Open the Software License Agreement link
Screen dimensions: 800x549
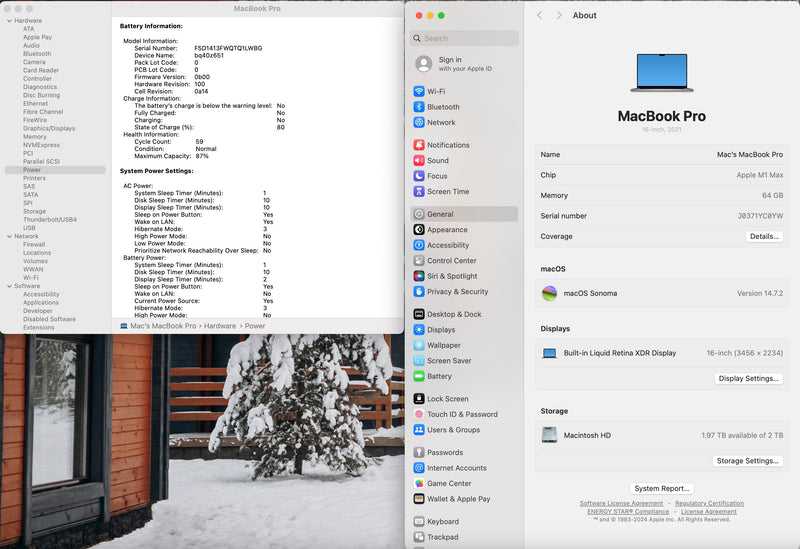pyautogui.click(x=621, y=503)
